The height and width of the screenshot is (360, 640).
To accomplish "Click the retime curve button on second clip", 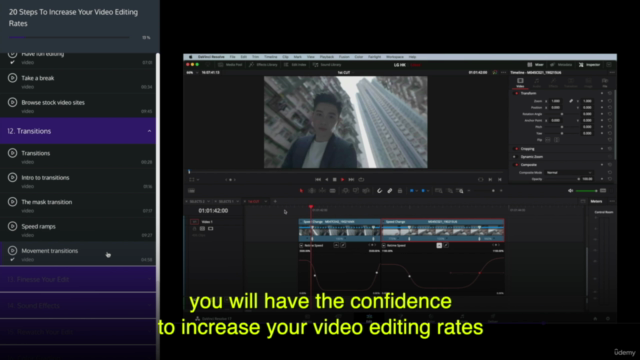I will (x=439, y=245).
